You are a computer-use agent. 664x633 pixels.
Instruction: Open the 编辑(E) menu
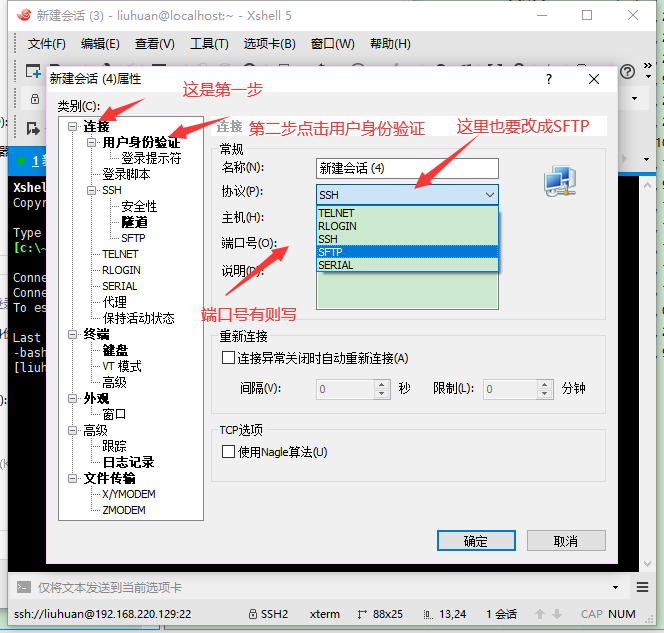(x=100, y=44)
